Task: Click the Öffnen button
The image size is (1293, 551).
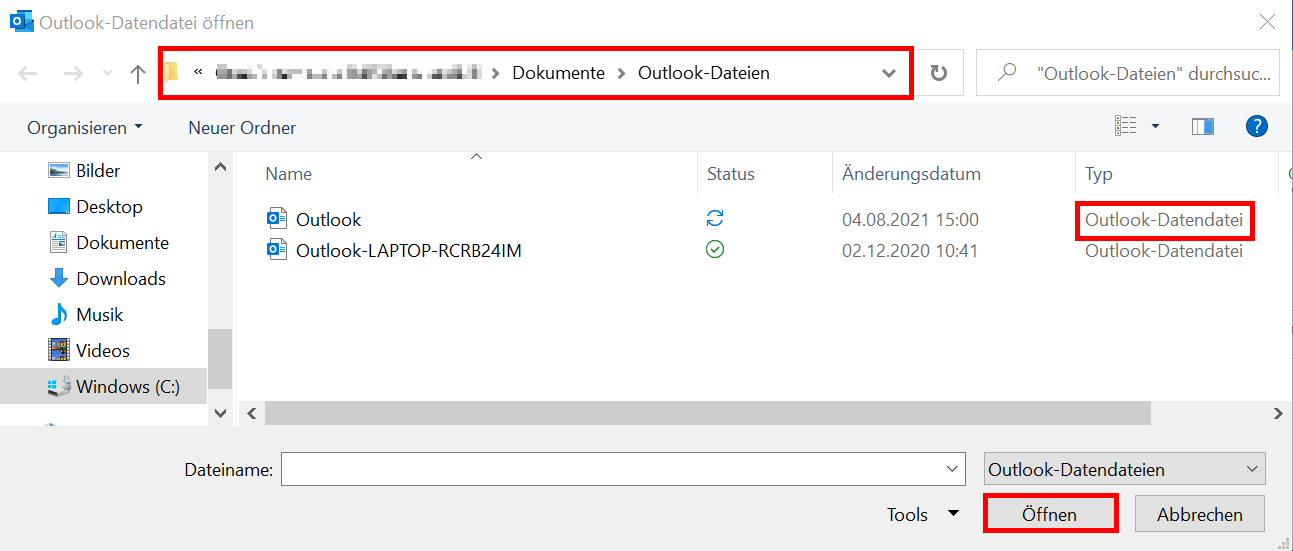Action: pyautogui.click(x=1049, y=515)
